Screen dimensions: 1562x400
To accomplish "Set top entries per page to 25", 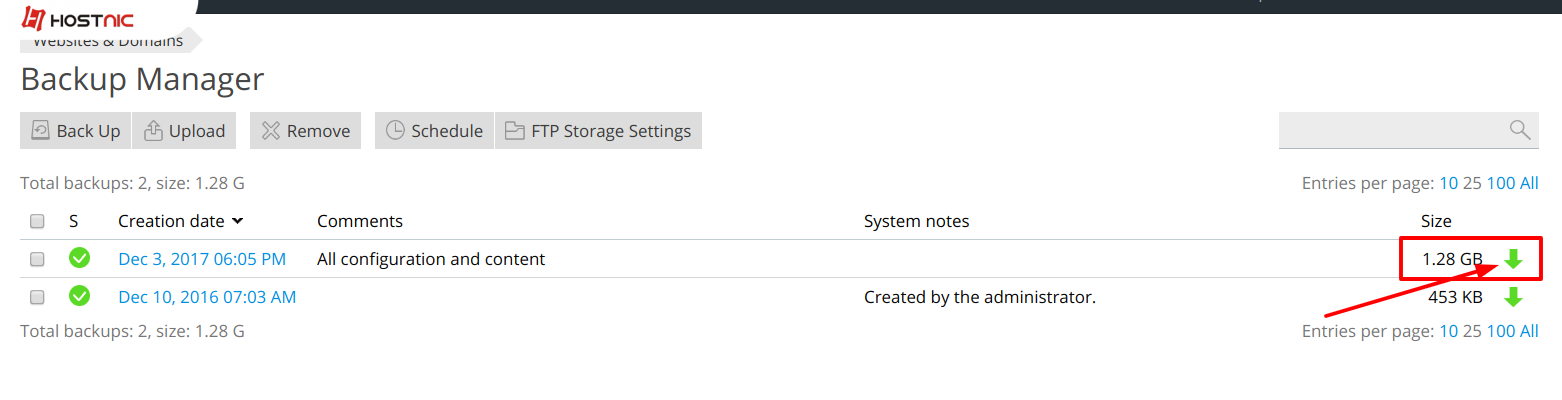I will 1472,183.
